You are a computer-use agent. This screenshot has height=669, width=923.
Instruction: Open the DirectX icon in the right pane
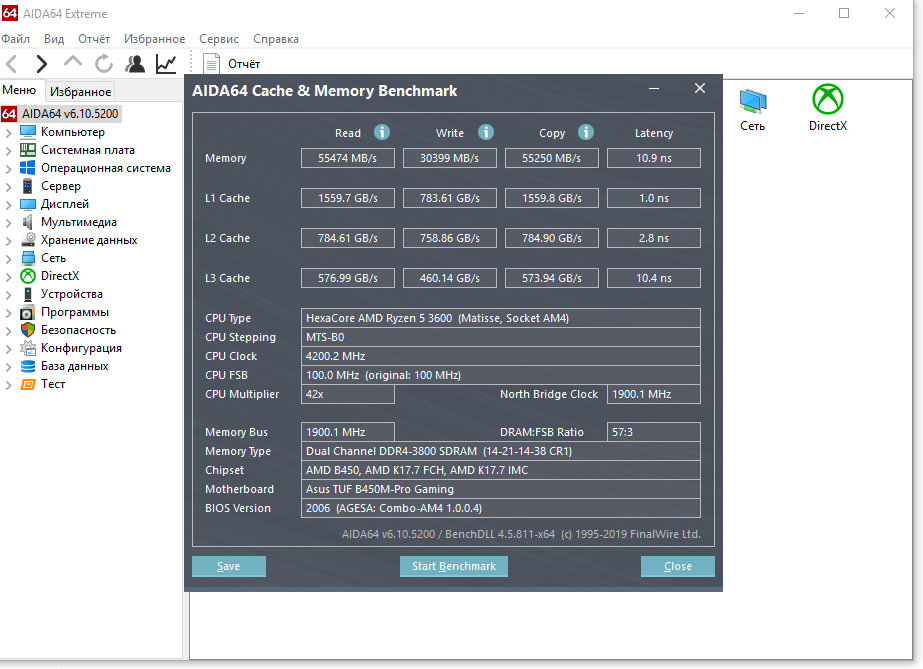828,108
